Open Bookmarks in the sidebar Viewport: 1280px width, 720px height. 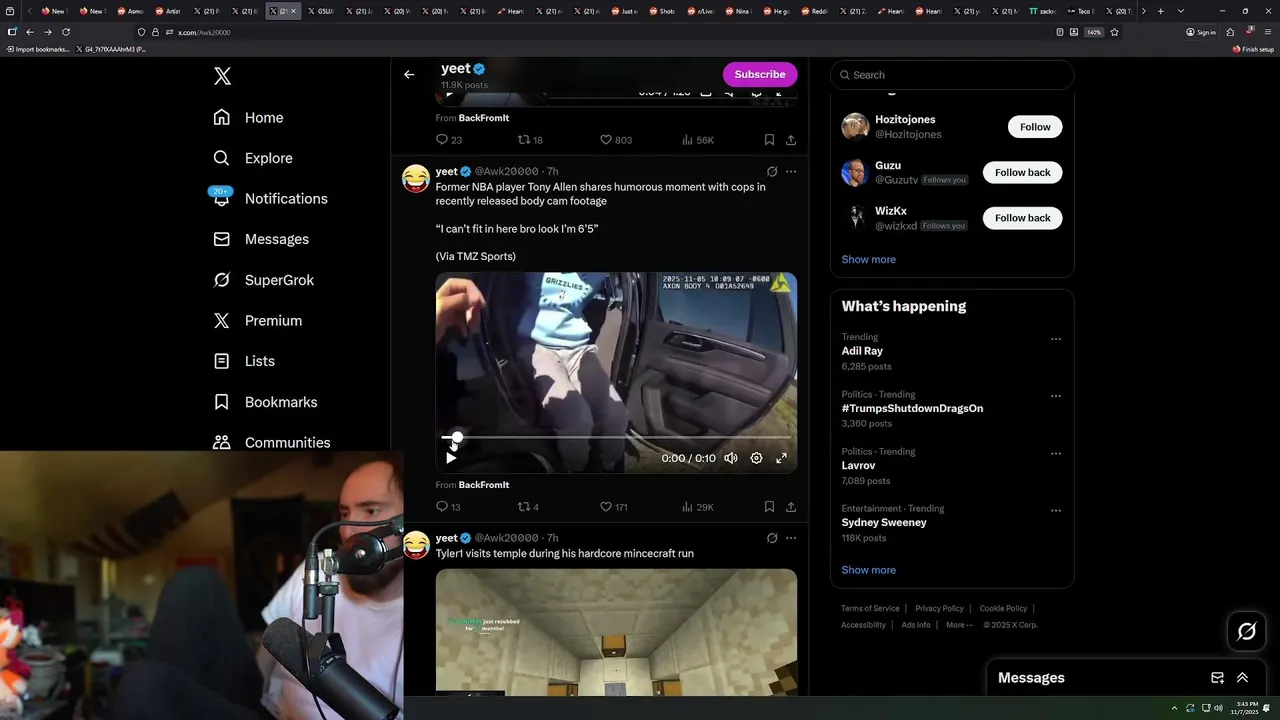[x=265, y=402]
